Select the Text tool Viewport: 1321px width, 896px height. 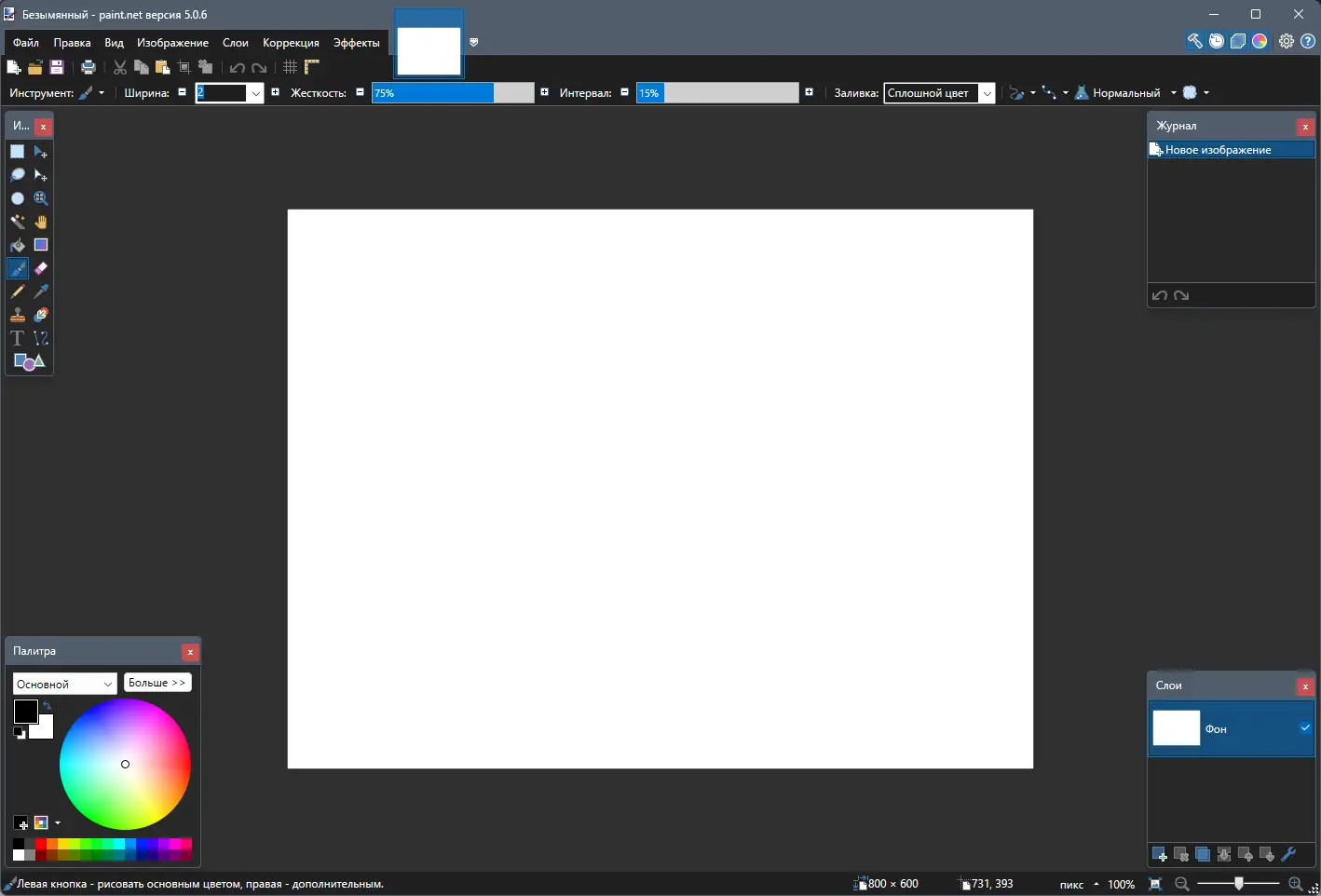coord(17,338)
